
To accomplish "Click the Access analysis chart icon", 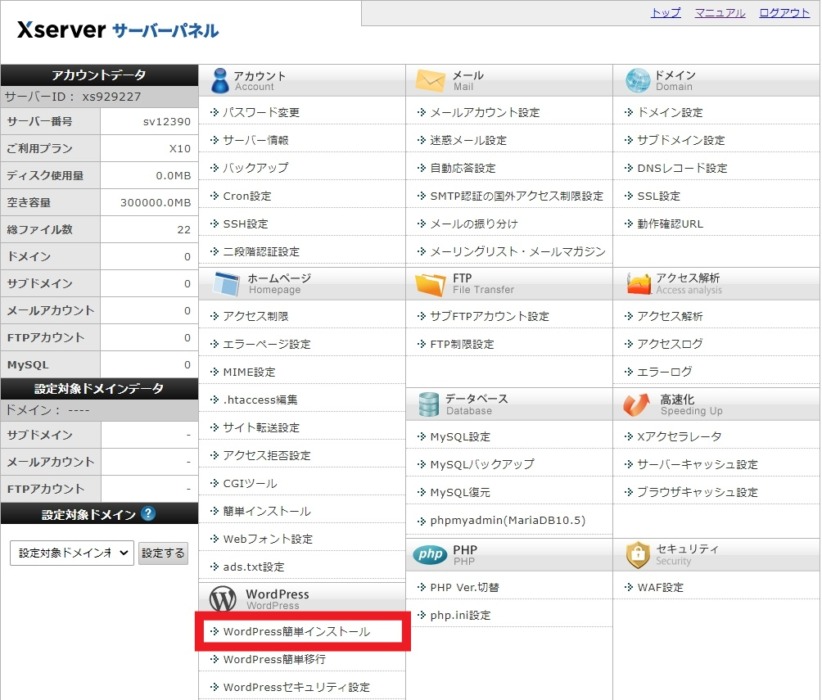I will [x=639, y=284].
